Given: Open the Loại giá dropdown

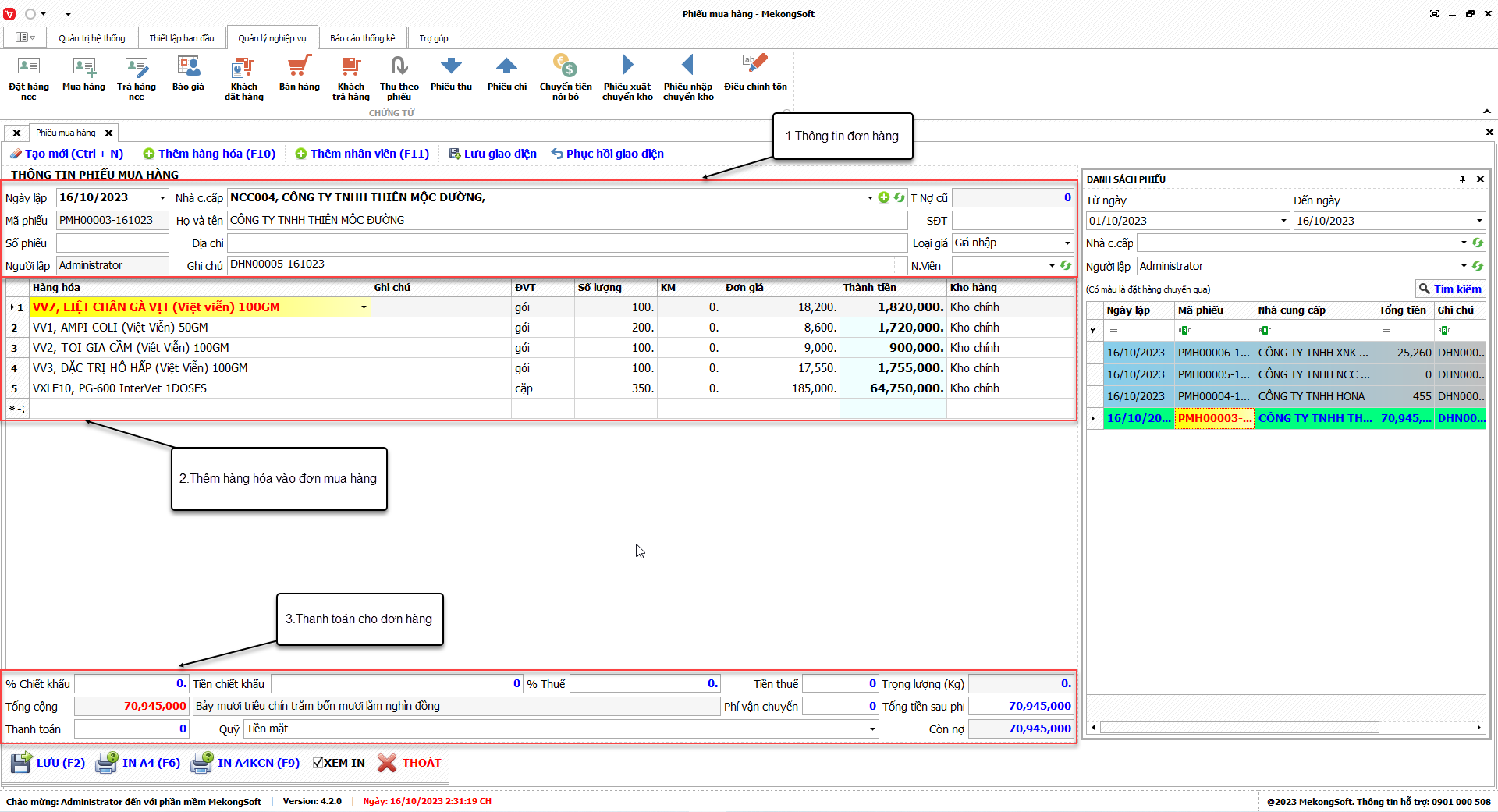Looking at the screenshot, I should click(1067, 243).
